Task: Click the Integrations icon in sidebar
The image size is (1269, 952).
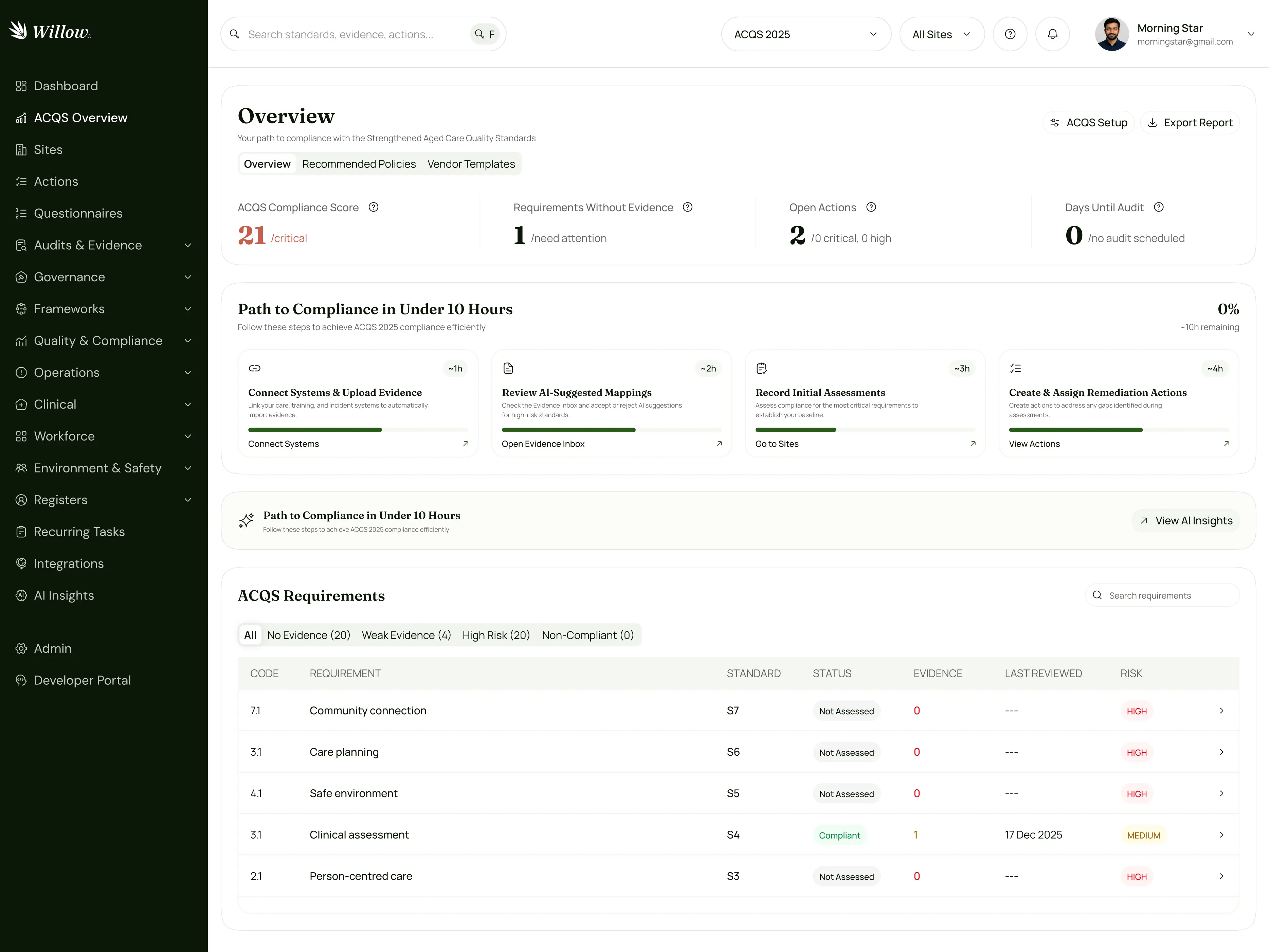Action: pyautogui.click(x=21, y=563)
